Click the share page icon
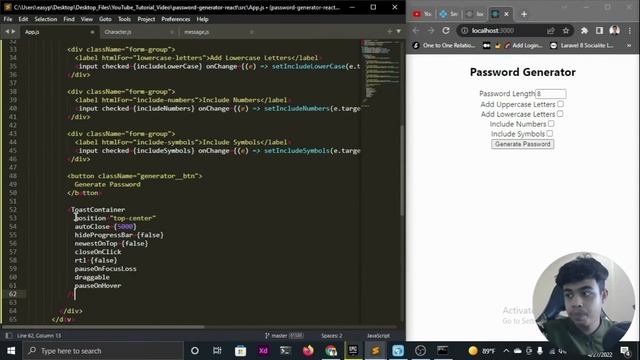The width and height of the screenshot is (640, 360). pyautogui.click(x=551, y=31)
